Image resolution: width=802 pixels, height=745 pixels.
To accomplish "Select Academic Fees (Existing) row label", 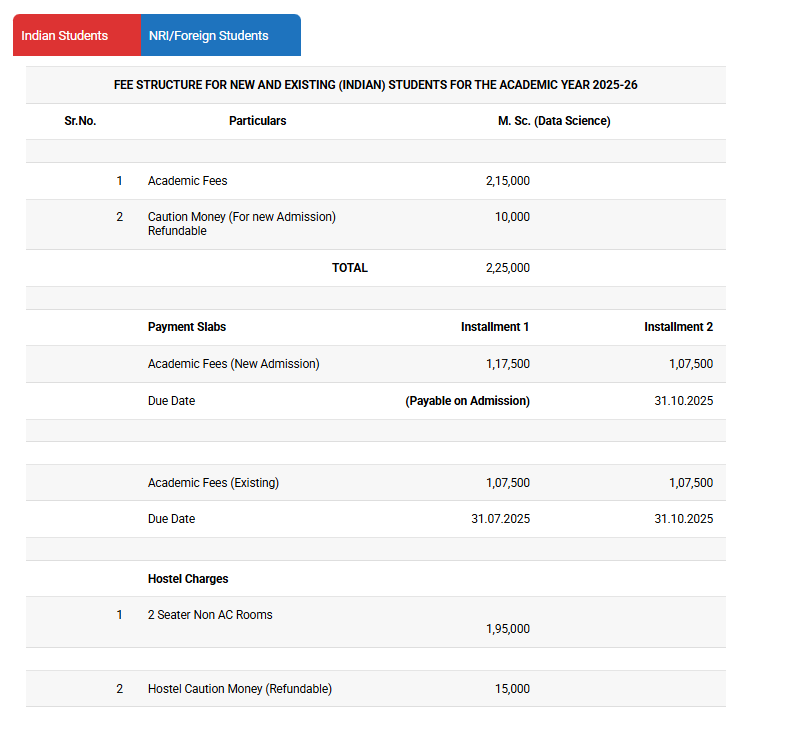I will 213,483.
